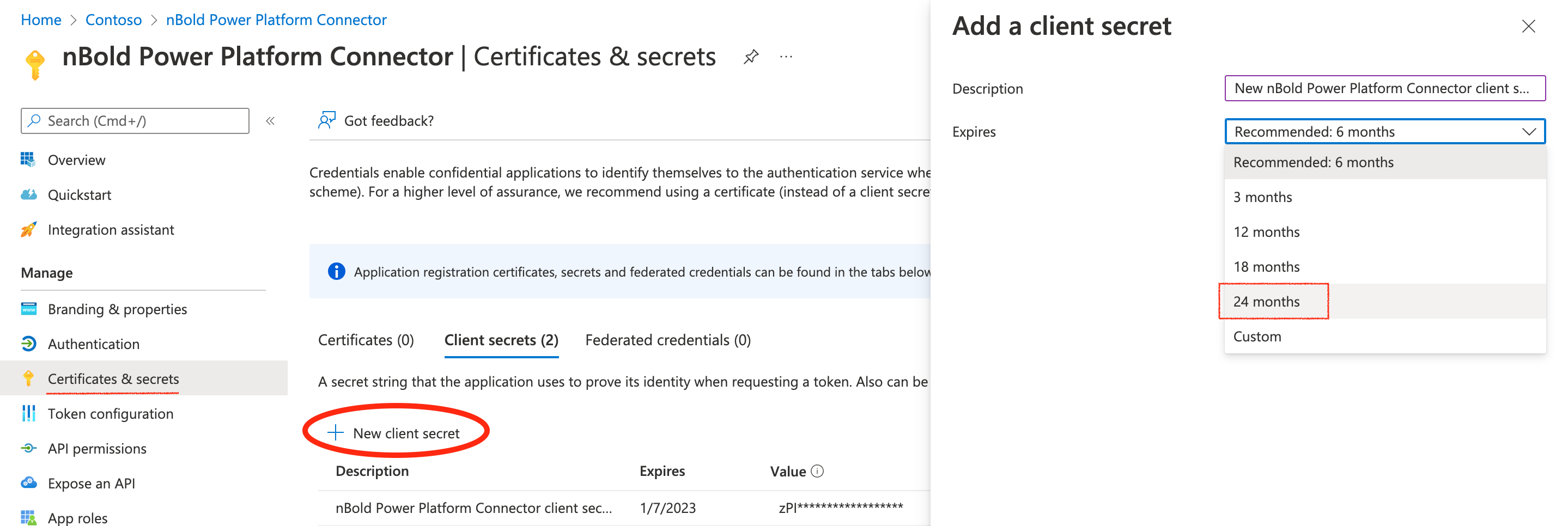This screenshot has height=526, width=1568.
Task: Go to API permissions page
Action: pyautogui.click(x=97, y=449)
